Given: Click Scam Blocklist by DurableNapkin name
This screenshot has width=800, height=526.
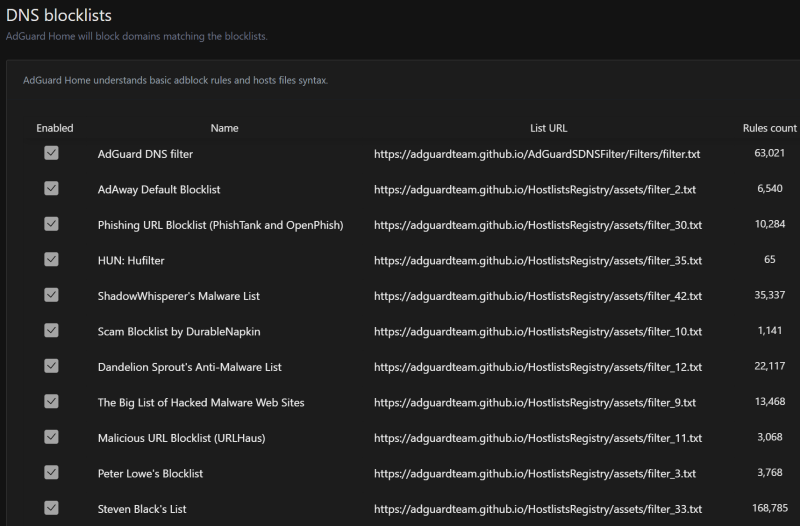Looking at the screenshot, I should tap(179, 332).
